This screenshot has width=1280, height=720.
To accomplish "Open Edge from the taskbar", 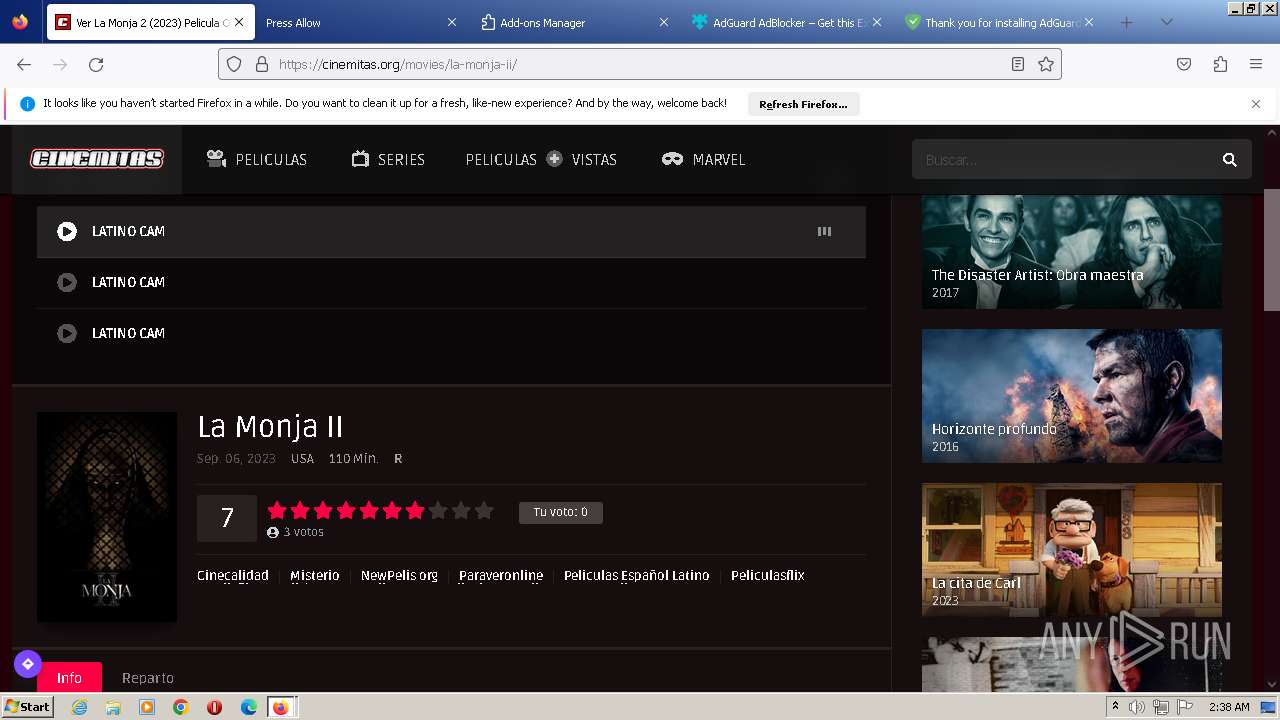I will pos(249,707).
